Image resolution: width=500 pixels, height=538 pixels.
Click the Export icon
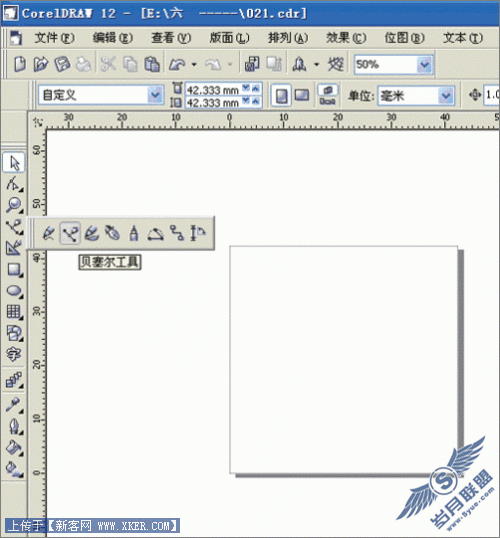coord(274,64)
